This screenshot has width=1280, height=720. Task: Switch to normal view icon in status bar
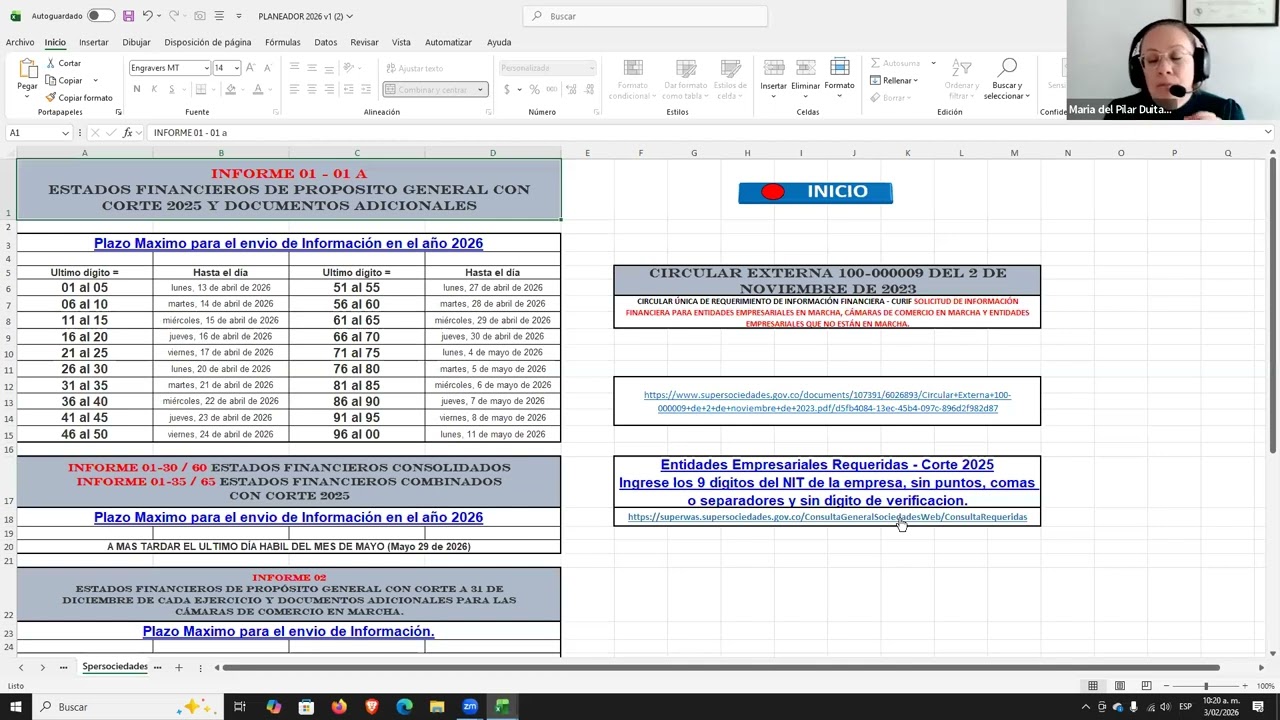1093,686
